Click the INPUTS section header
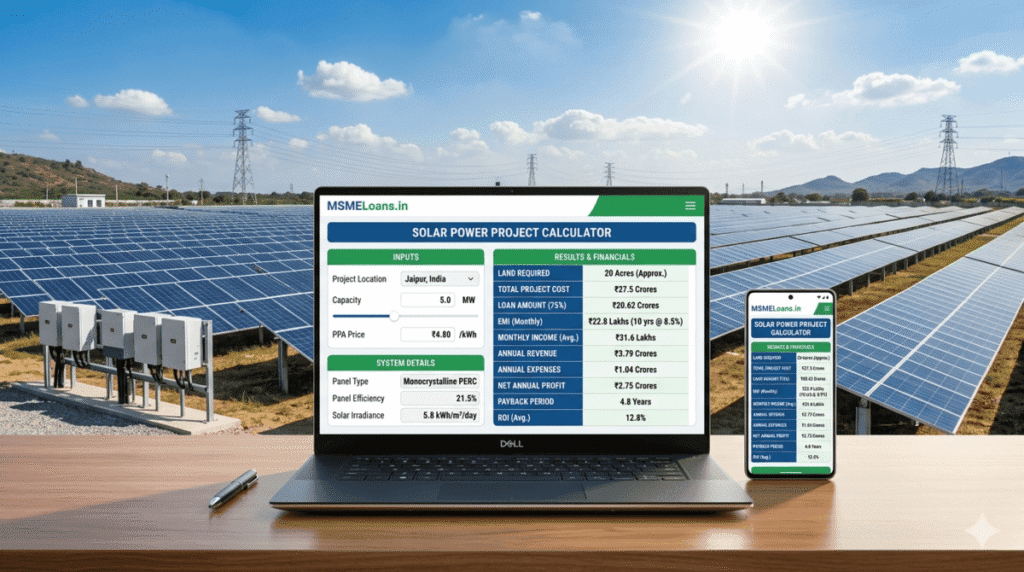This screenshot has height=572, width=1024. [406, 257]
